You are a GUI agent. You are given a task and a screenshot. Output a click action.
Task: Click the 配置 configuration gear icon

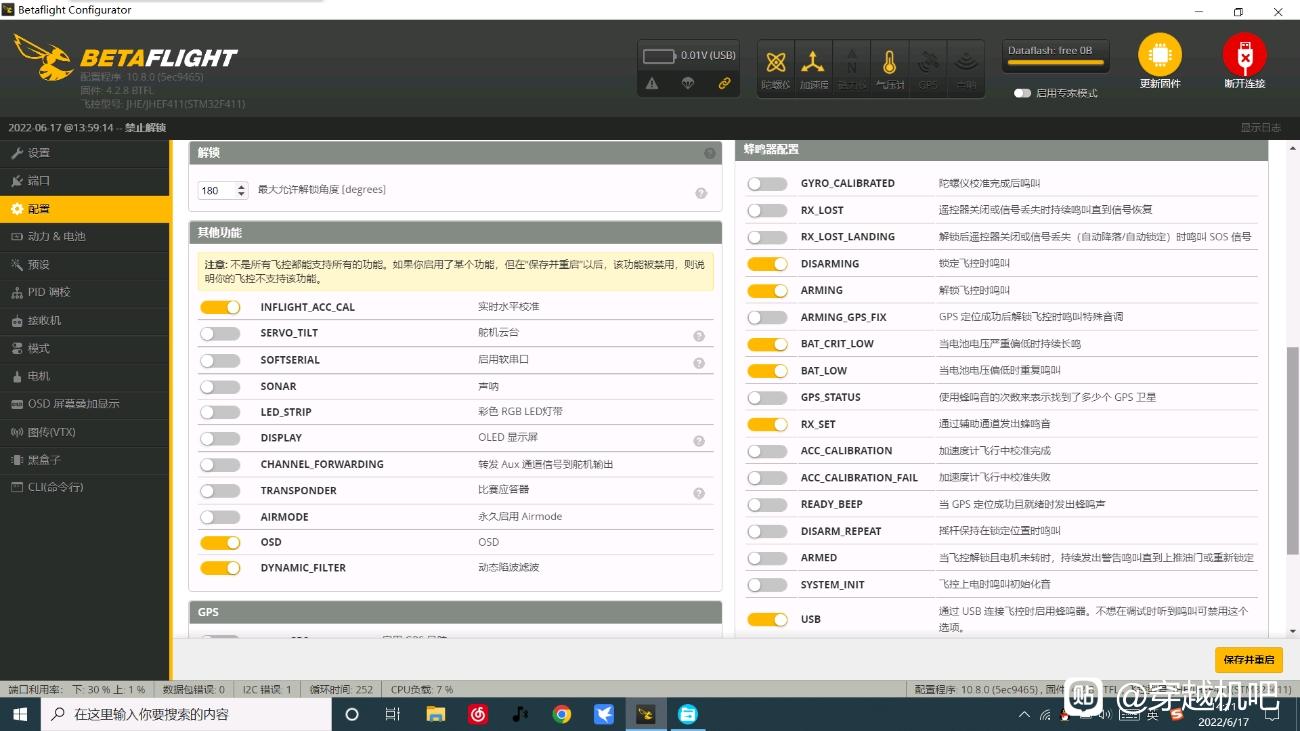coord(17,209)
